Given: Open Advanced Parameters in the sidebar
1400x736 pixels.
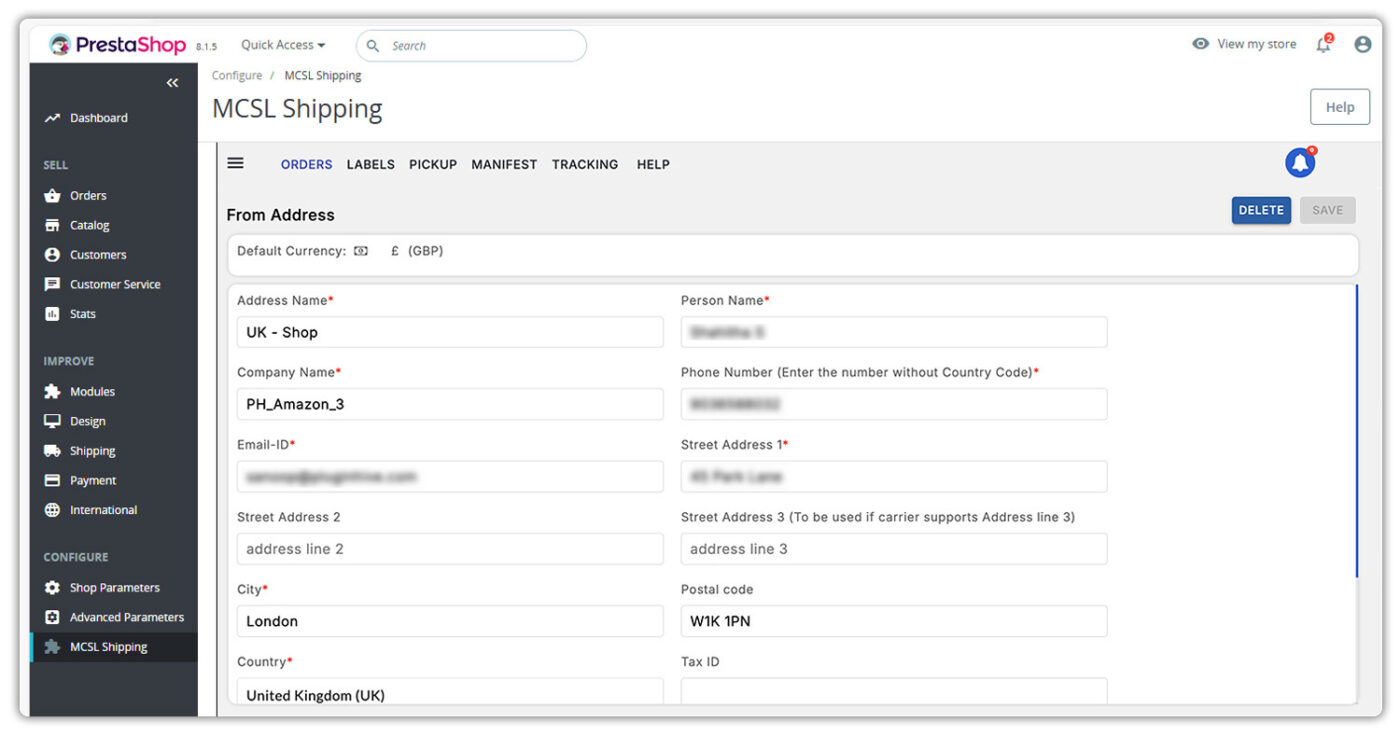Looking at the screenshot, I should click(x=126, y=617).
